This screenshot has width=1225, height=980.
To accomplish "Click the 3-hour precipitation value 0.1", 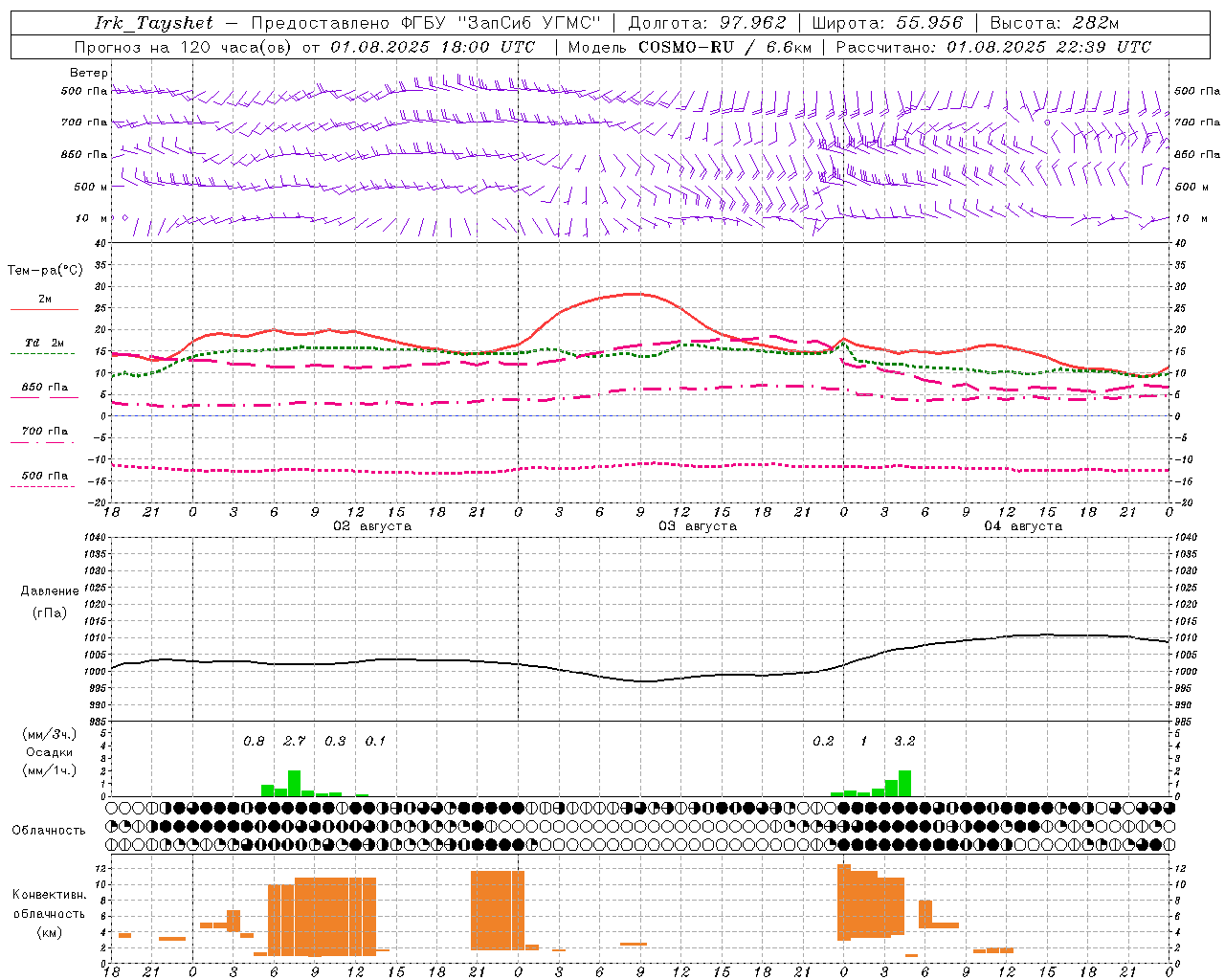I will click(x=376, y=741).
